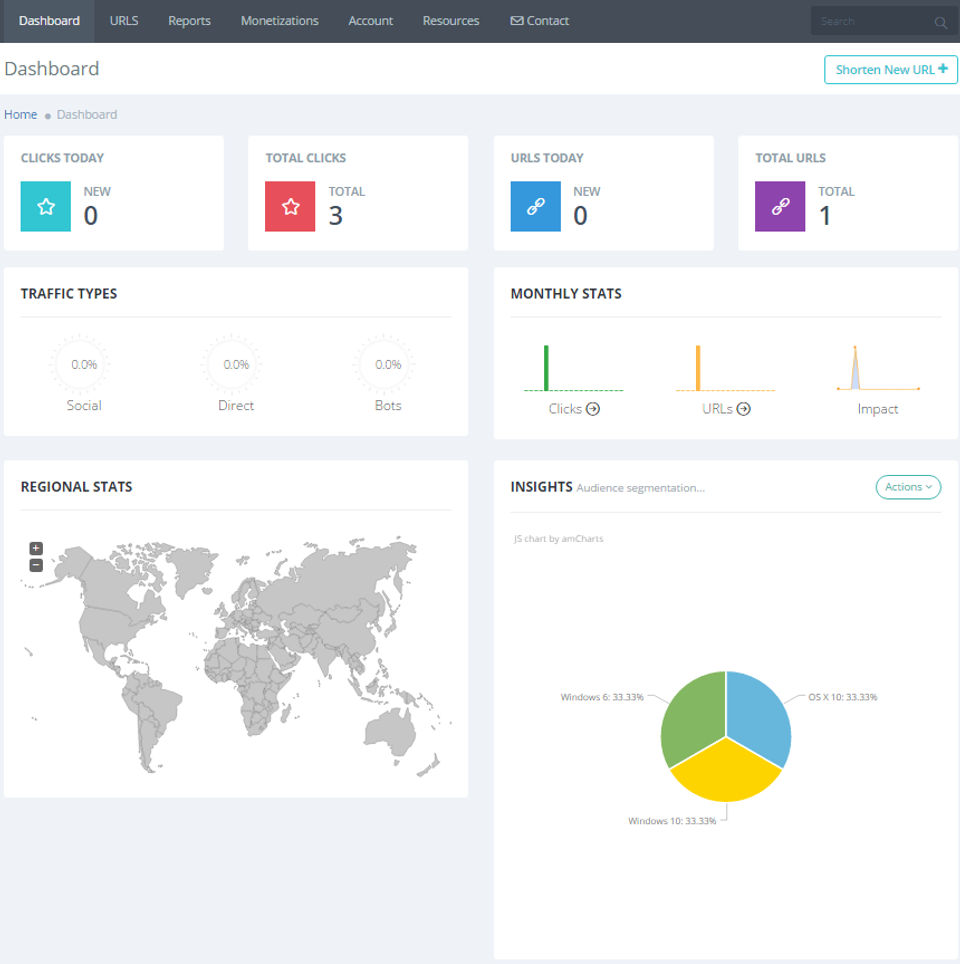960x964 pixels.
Task: Open the Account menu
Action: (x=370, y=21)
